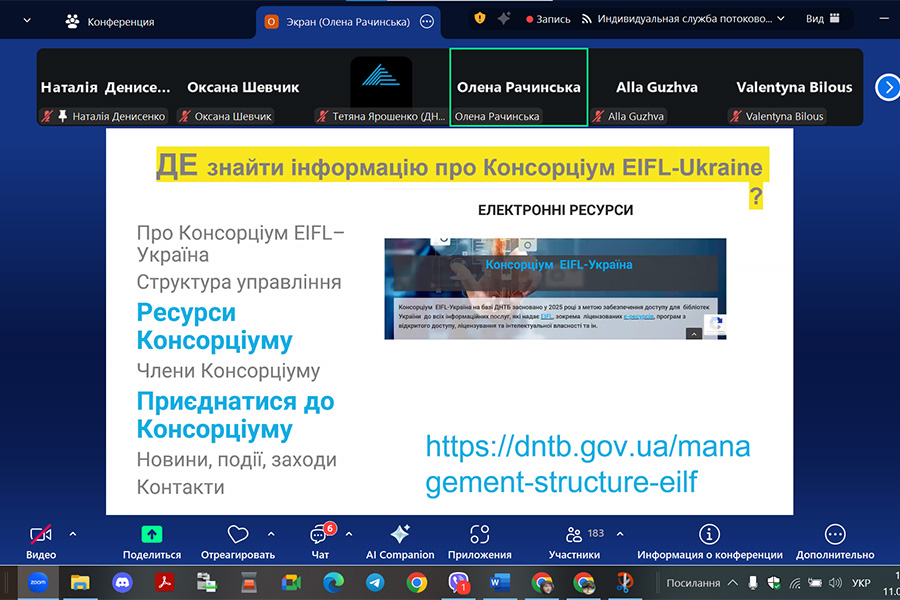This screenshot has width=900, height=600.
Task: Open Zoom from the taskbar
Action: [38, 582]
